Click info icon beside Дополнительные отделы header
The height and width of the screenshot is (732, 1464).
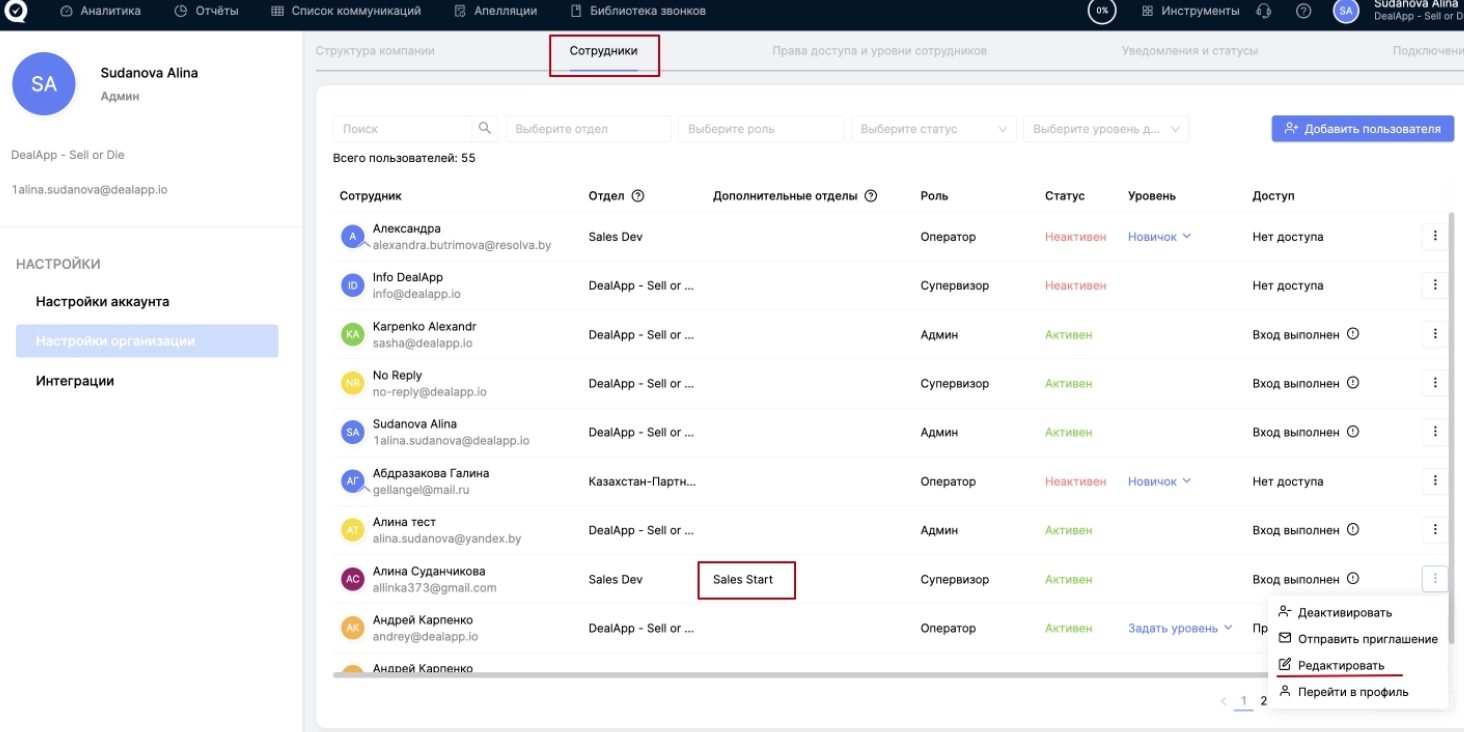coord(870,196)
